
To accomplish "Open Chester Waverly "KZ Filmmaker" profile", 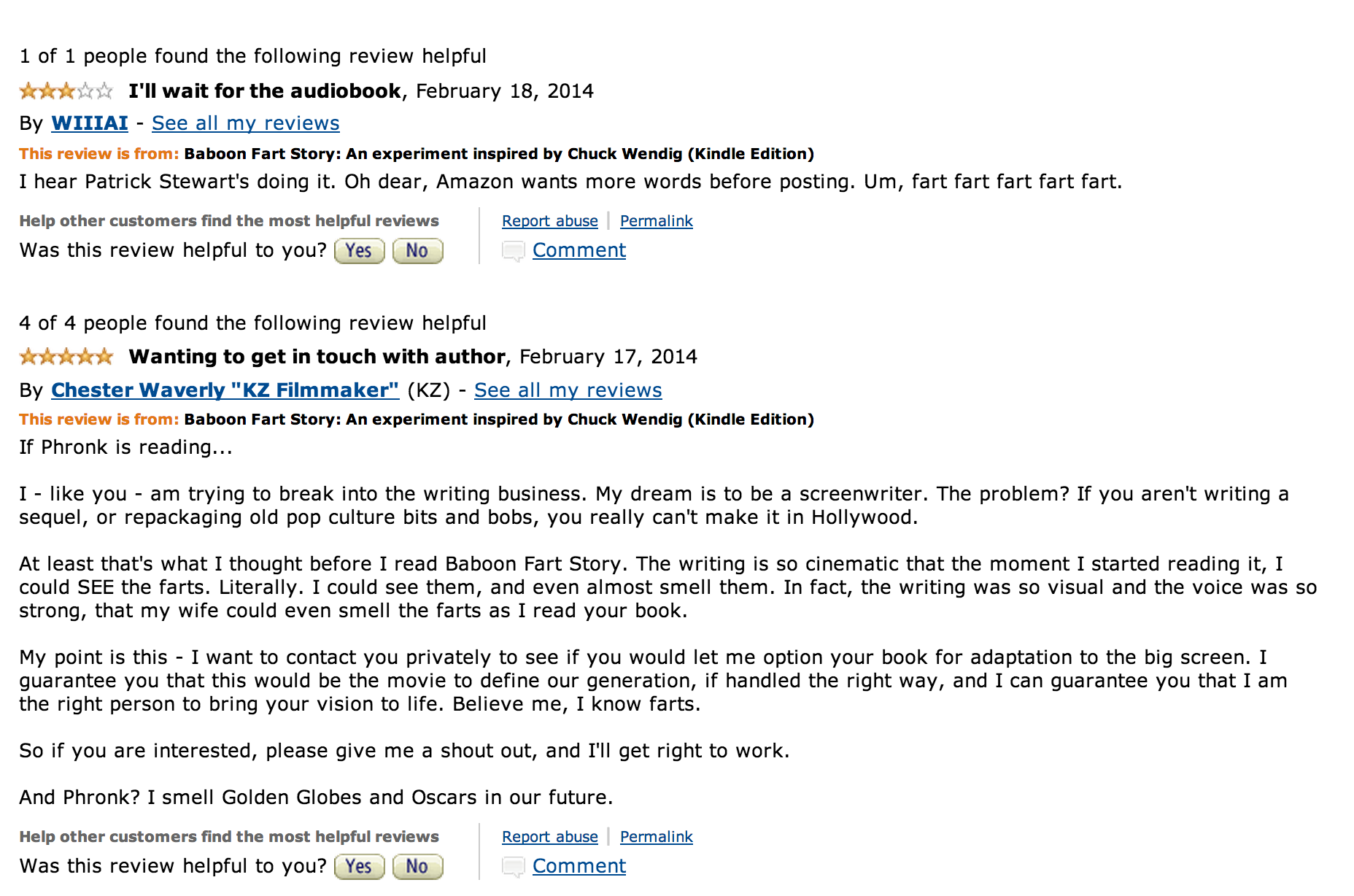I will 225,390.
